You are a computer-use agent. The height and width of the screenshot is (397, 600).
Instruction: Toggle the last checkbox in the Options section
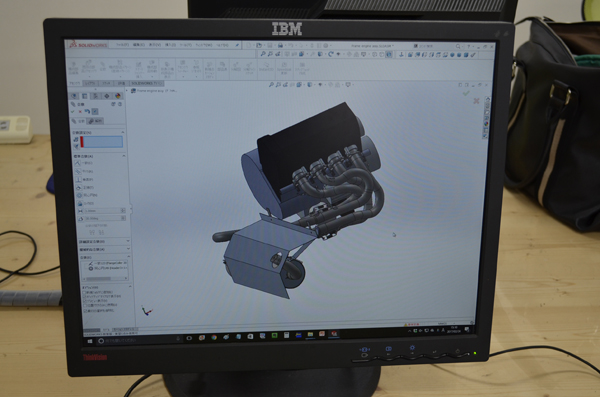click(x=85, y=310)
